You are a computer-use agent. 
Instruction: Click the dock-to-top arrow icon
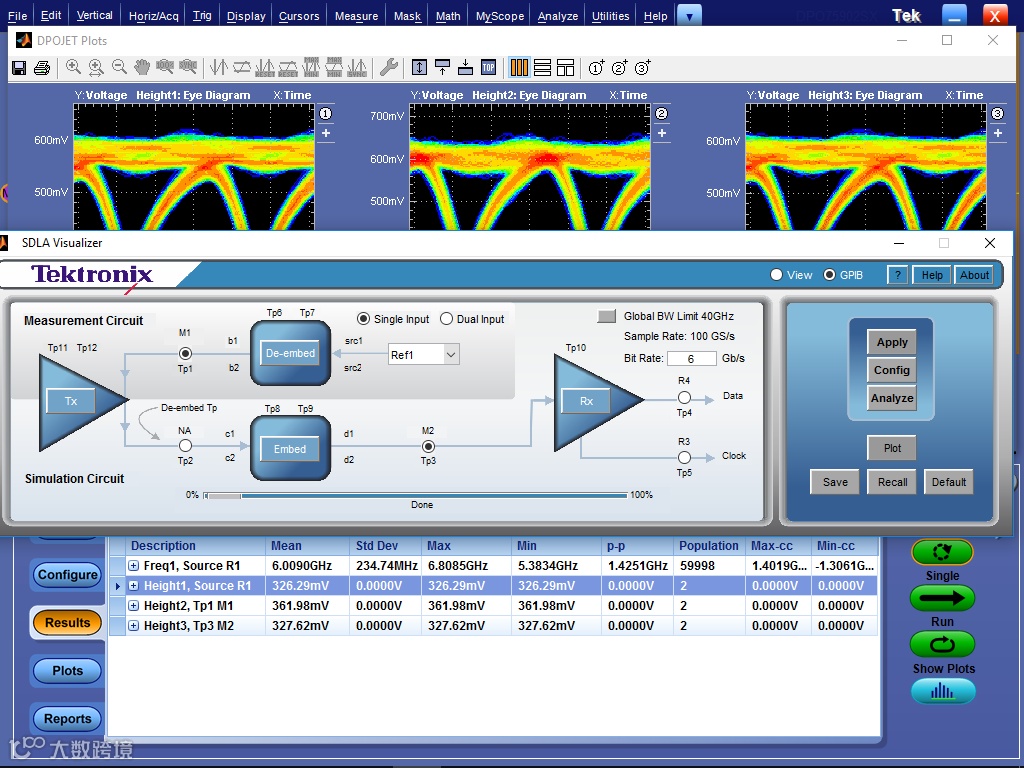pos(442,67)
